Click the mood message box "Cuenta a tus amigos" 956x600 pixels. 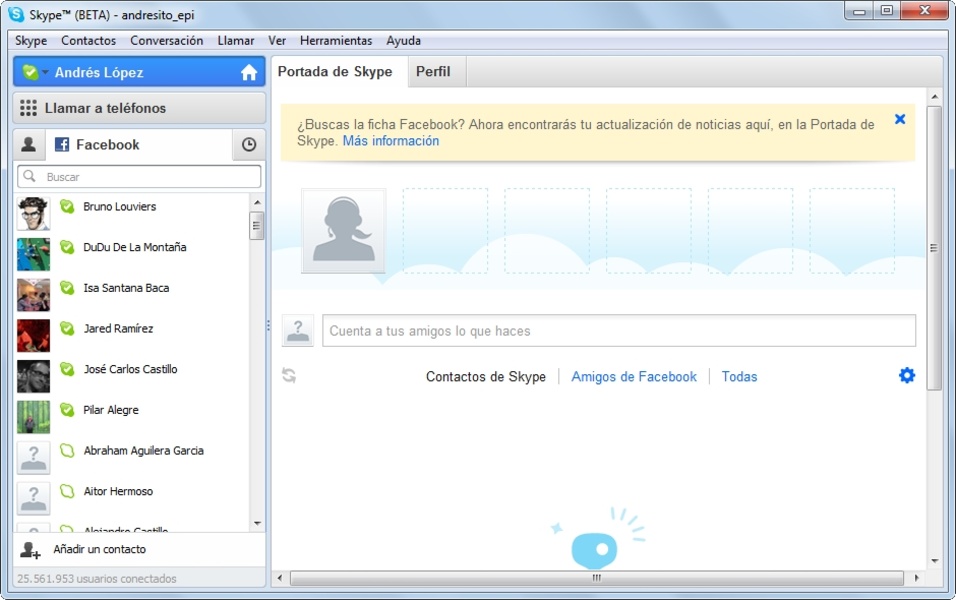click(x=618, y=331)
